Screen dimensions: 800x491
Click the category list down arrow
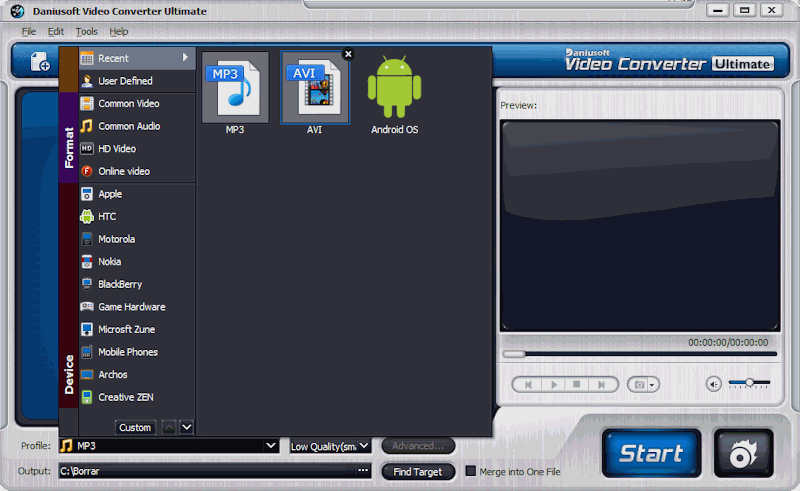187,427
